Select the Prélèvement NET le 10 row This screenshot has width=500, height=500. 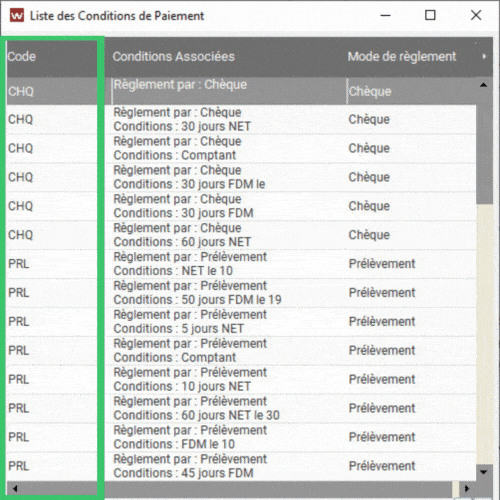[x=241, y=264]
